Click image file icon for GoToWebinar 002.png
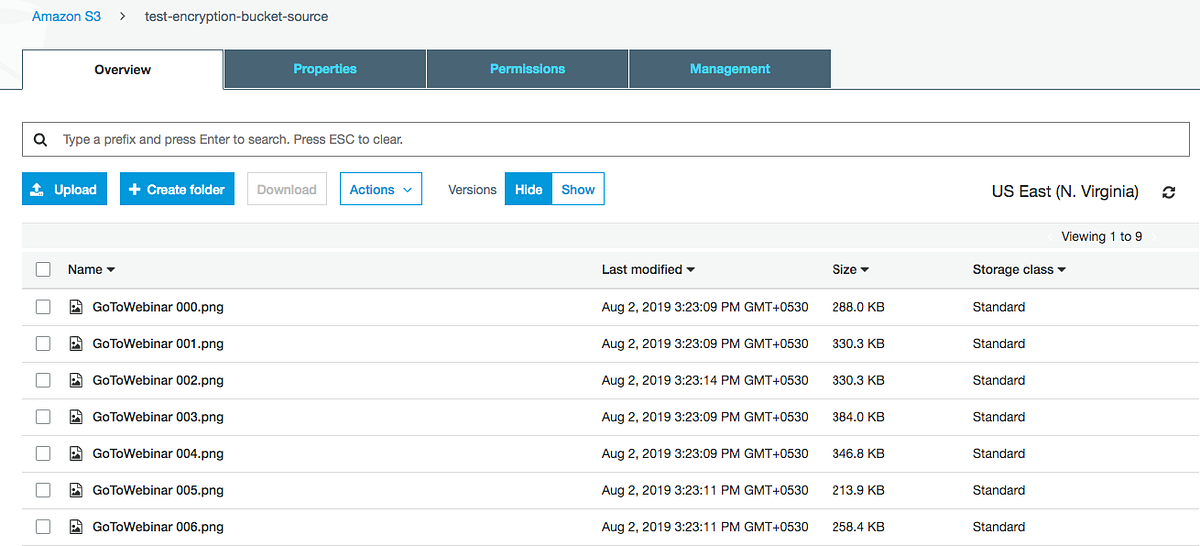This screenshot has height=546, width=1200. point(75,380)
